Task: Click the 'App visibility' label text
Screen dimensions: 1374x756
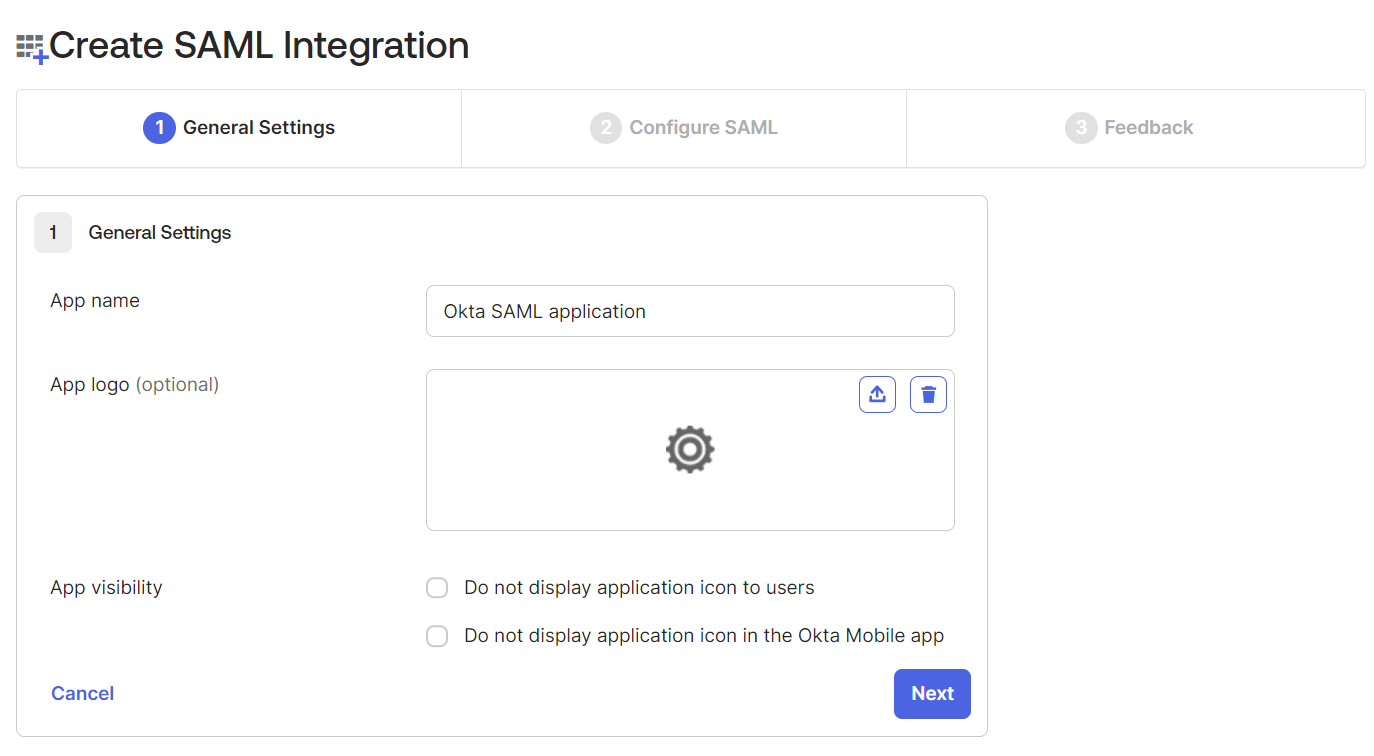Action: point(106,588)
